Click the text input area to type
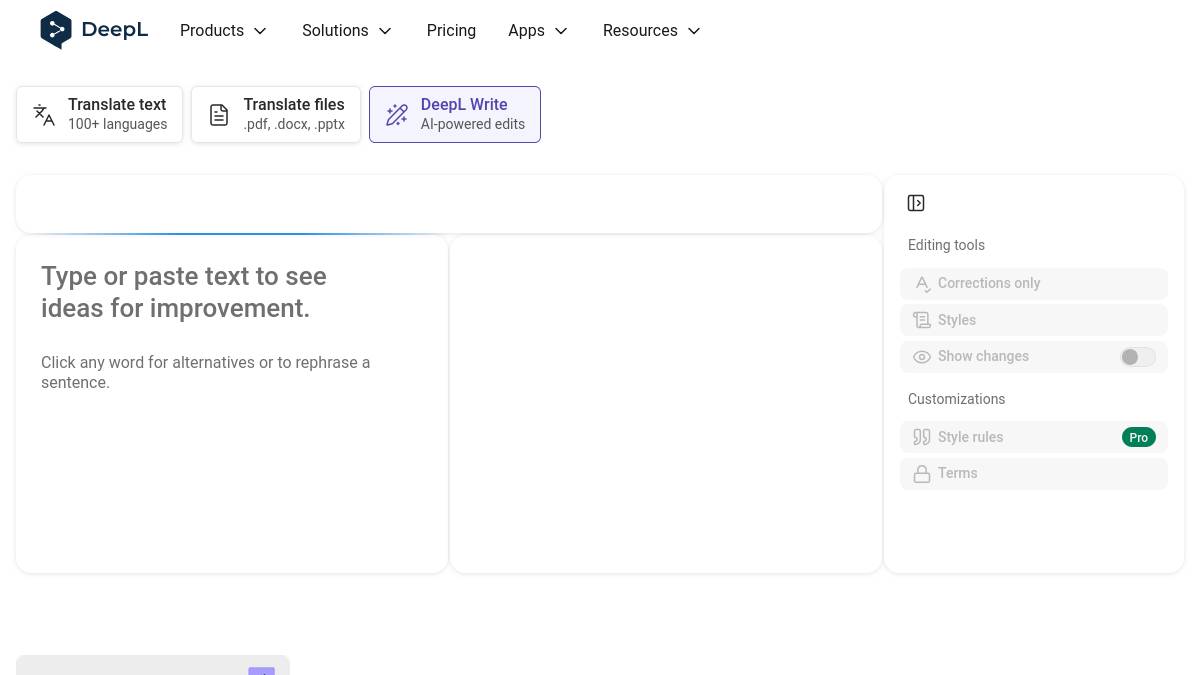Viewport: 1200px width, 675px height. [x=231, y=450]
